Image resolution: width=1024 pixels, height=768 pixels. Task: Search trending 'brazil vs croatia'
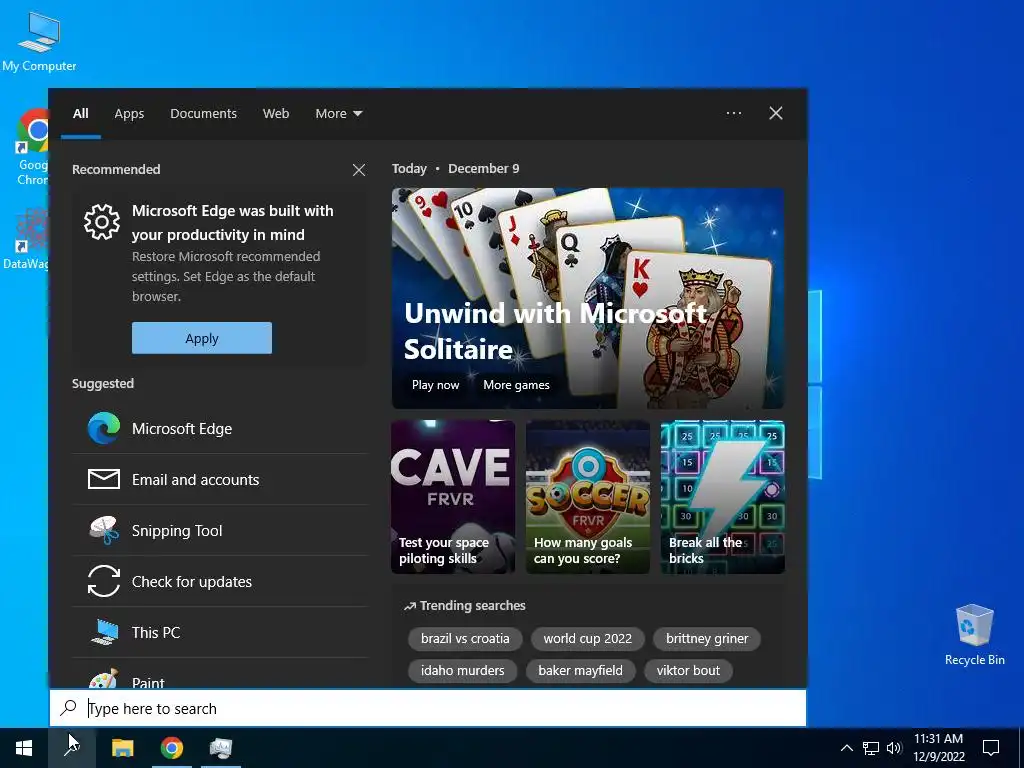pos(465,638)
